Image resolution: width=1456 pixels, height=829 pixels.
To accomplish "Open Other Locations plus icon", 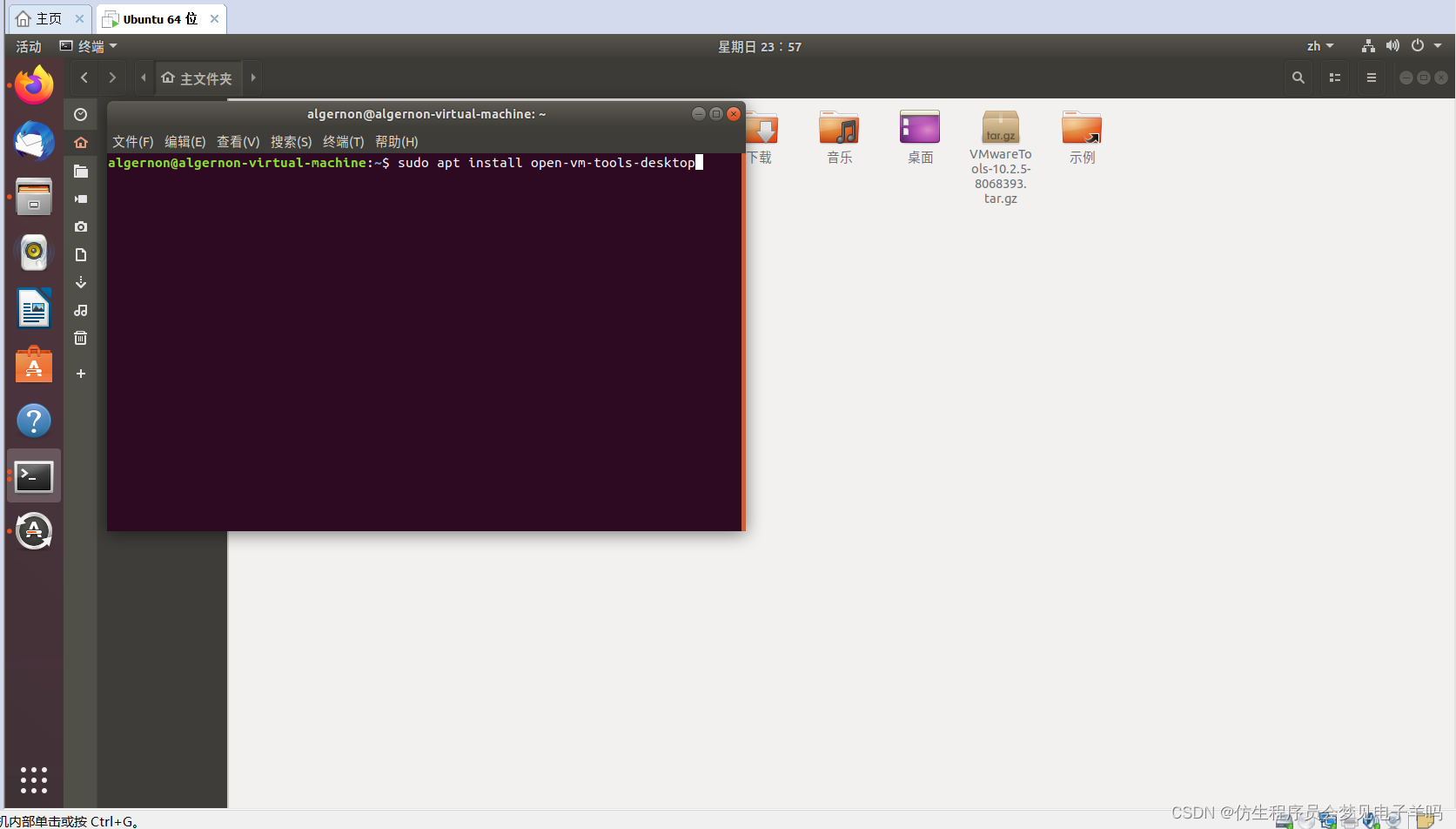I will point(81,374).
